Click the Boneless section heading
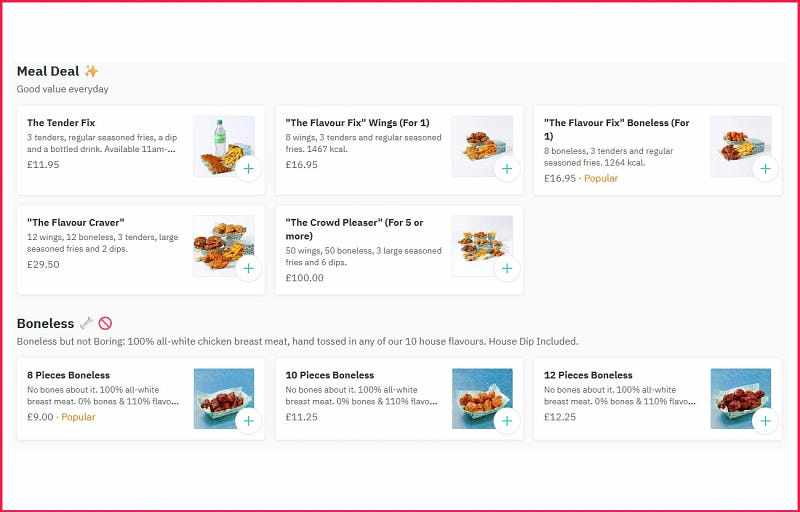This screenshot has height=512, width=800. coord(45,323)
